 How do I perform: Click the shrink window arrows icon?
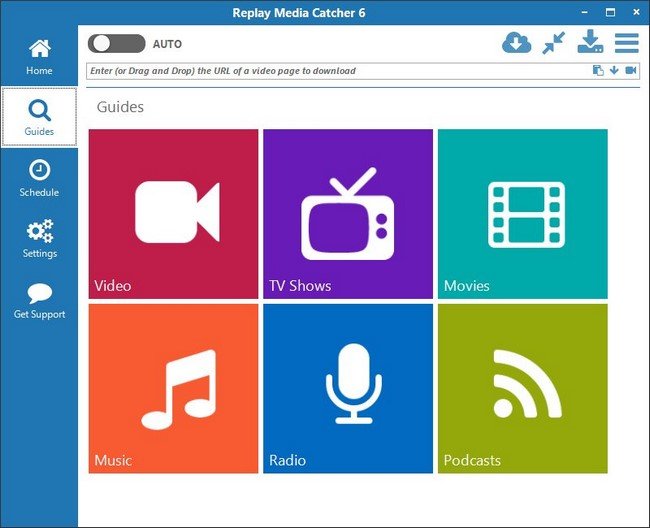click(553, 43)
